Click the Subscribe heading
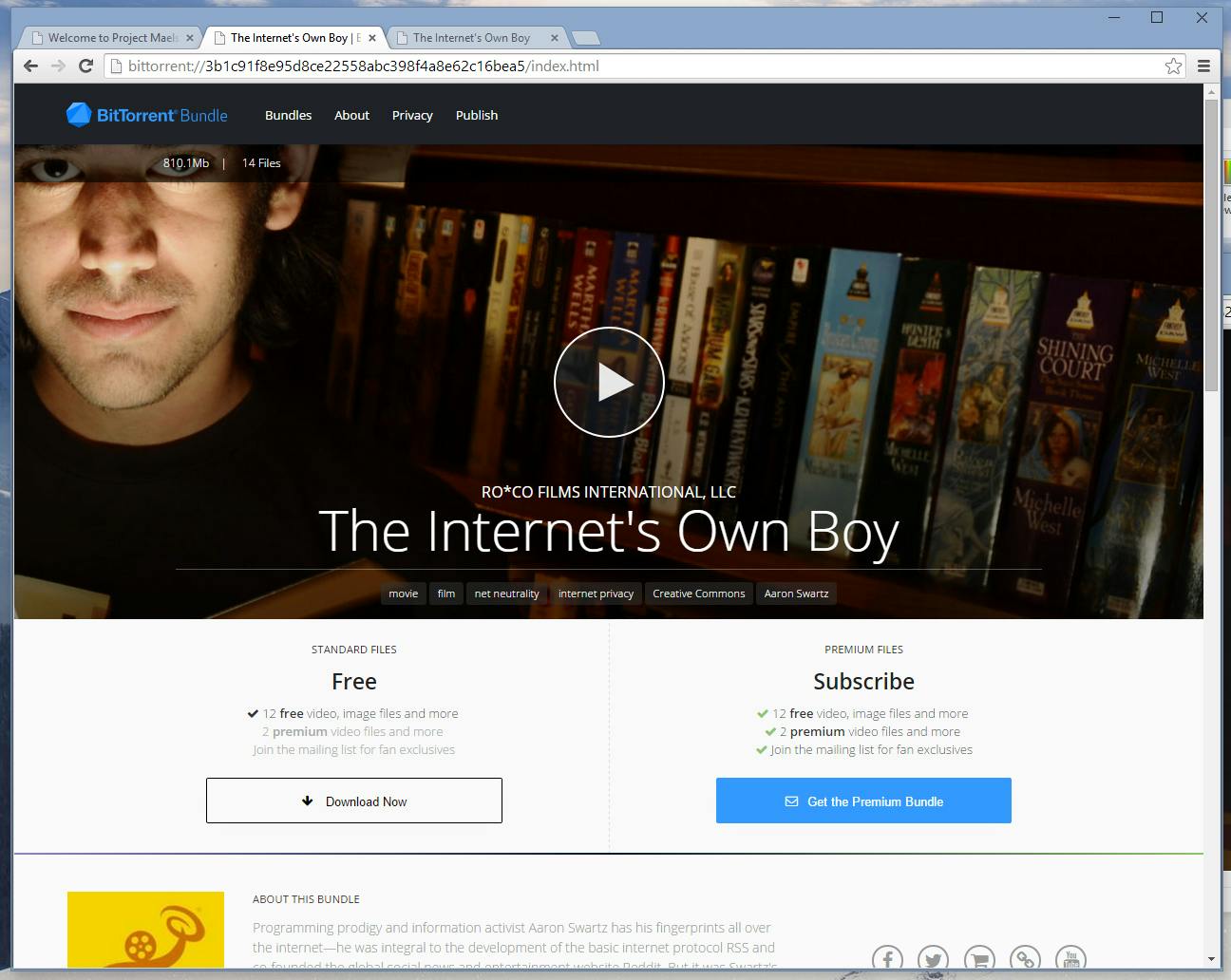This screenshot has height=980, width=1231. [863, 681]
